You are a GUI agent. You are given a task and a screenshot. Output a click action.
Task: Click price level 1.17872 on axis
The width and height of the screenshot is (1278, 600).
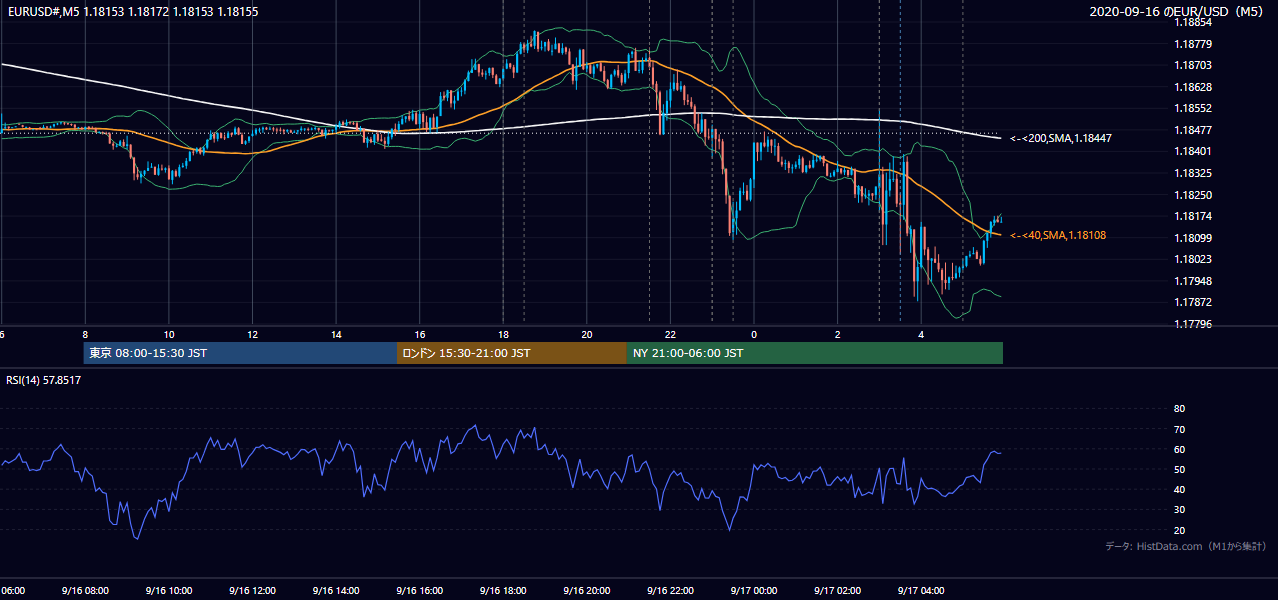click(1193, 302)
